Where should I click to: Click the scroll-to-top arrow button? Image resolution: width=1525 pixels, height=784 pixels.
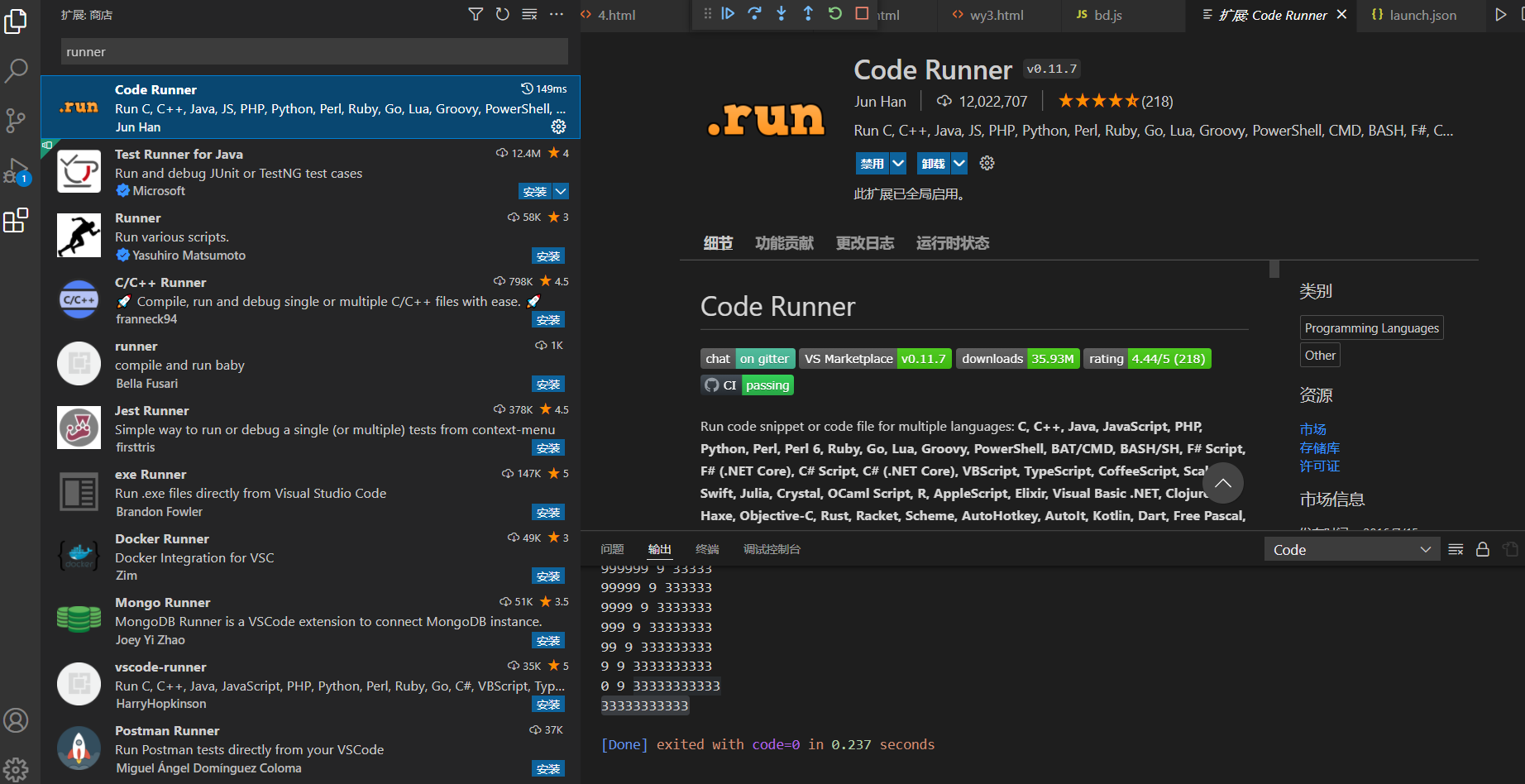click(x=1223, y=484)
